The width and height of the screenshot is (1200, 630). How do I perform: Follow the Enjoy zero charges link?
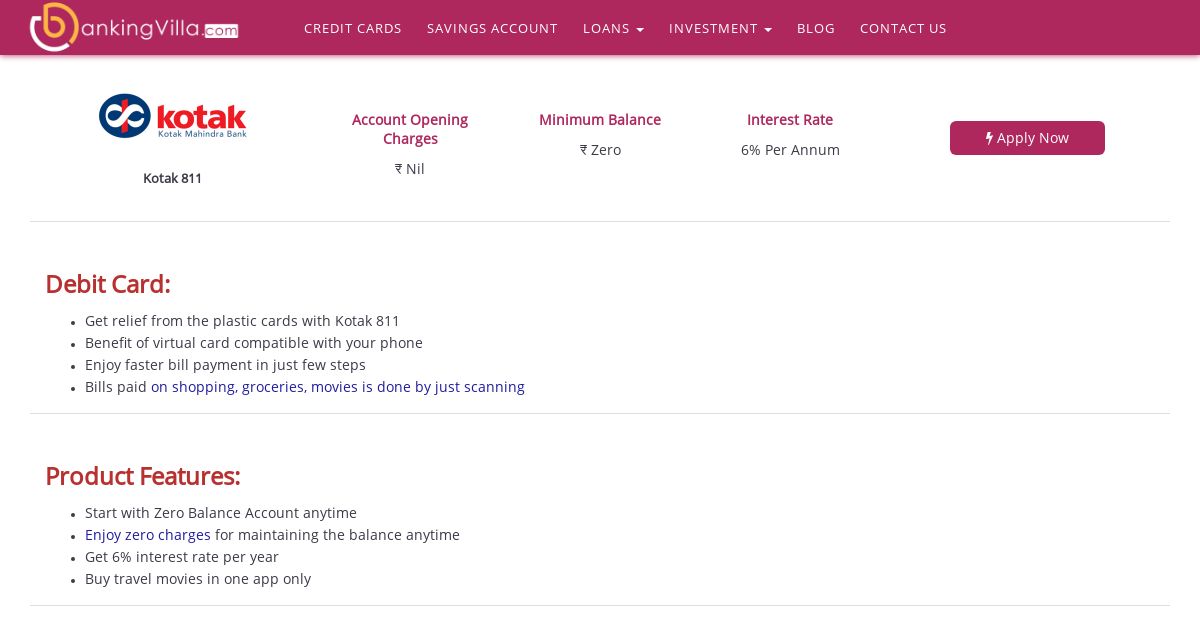click(x=148, y=535)
